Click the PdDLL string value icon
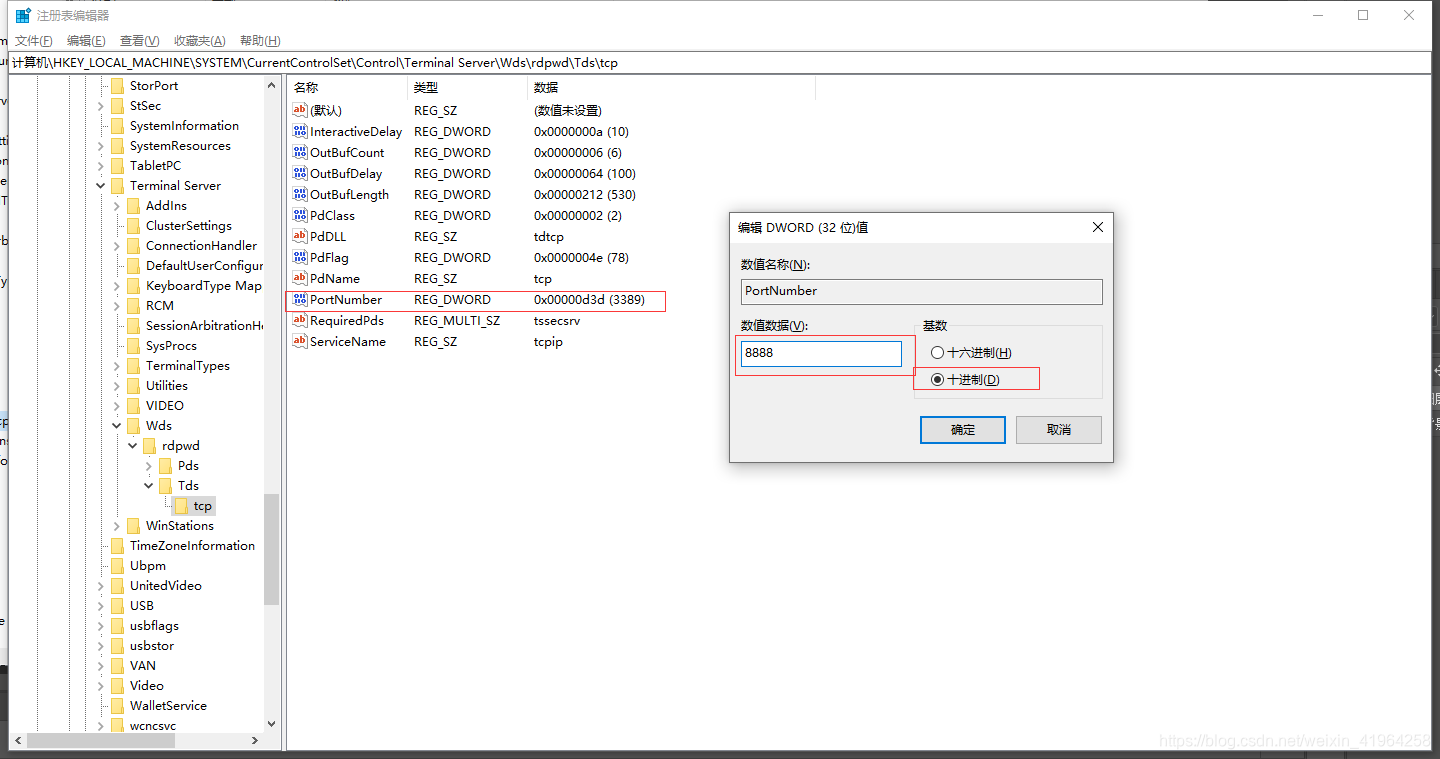 (x=300, y=236)
